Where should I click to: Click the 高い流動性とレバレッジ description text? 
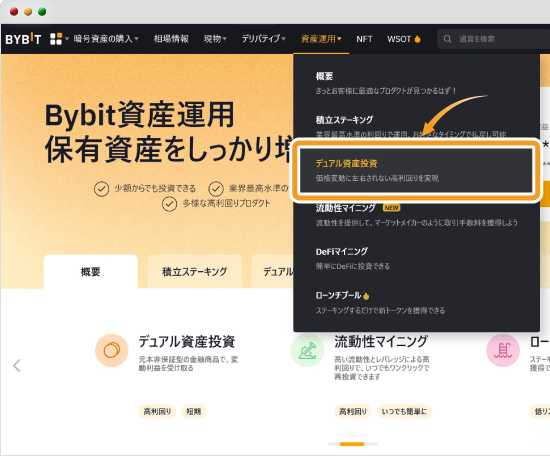point(382,368)
